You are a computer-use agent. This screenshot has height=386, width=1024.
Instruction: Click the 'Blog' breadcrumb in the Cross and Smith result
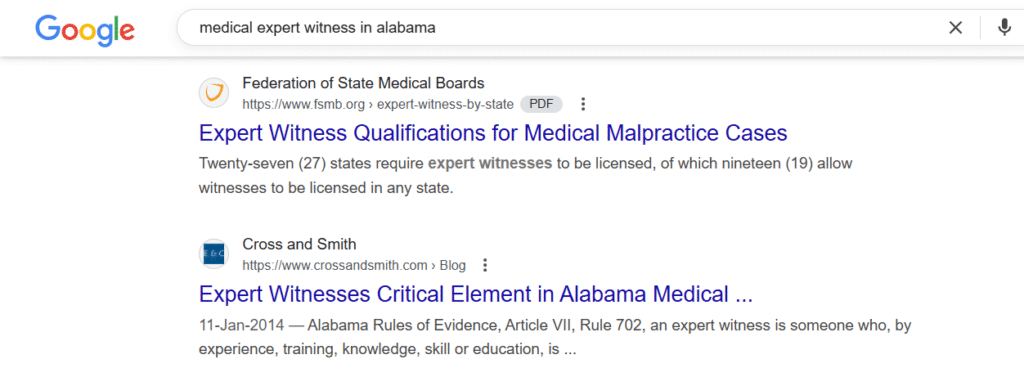tap(453, 265)
